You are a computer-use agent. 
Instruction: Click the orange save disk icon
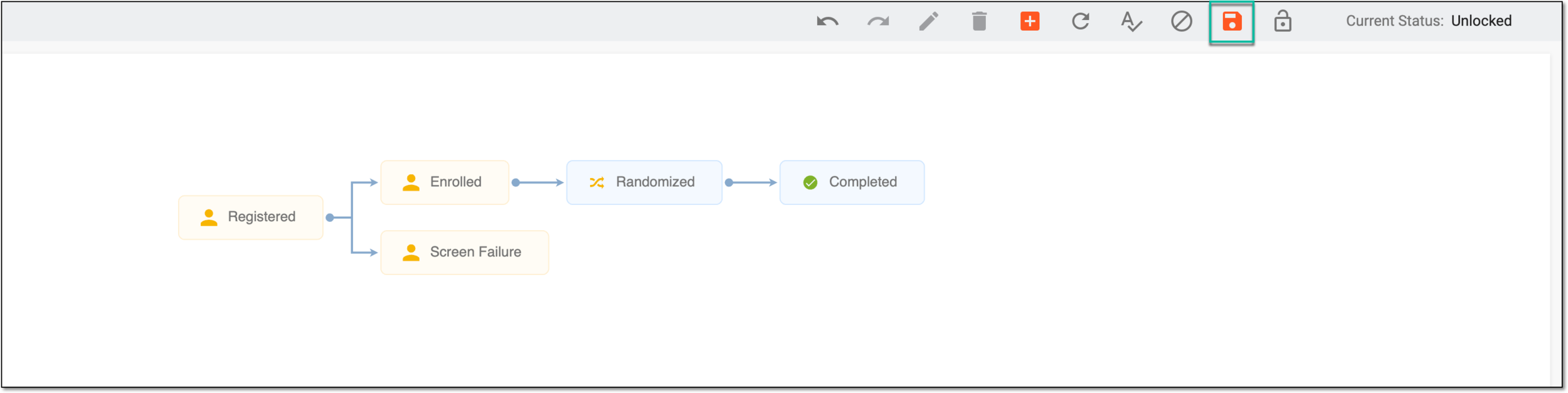[x=1232, y=21]
